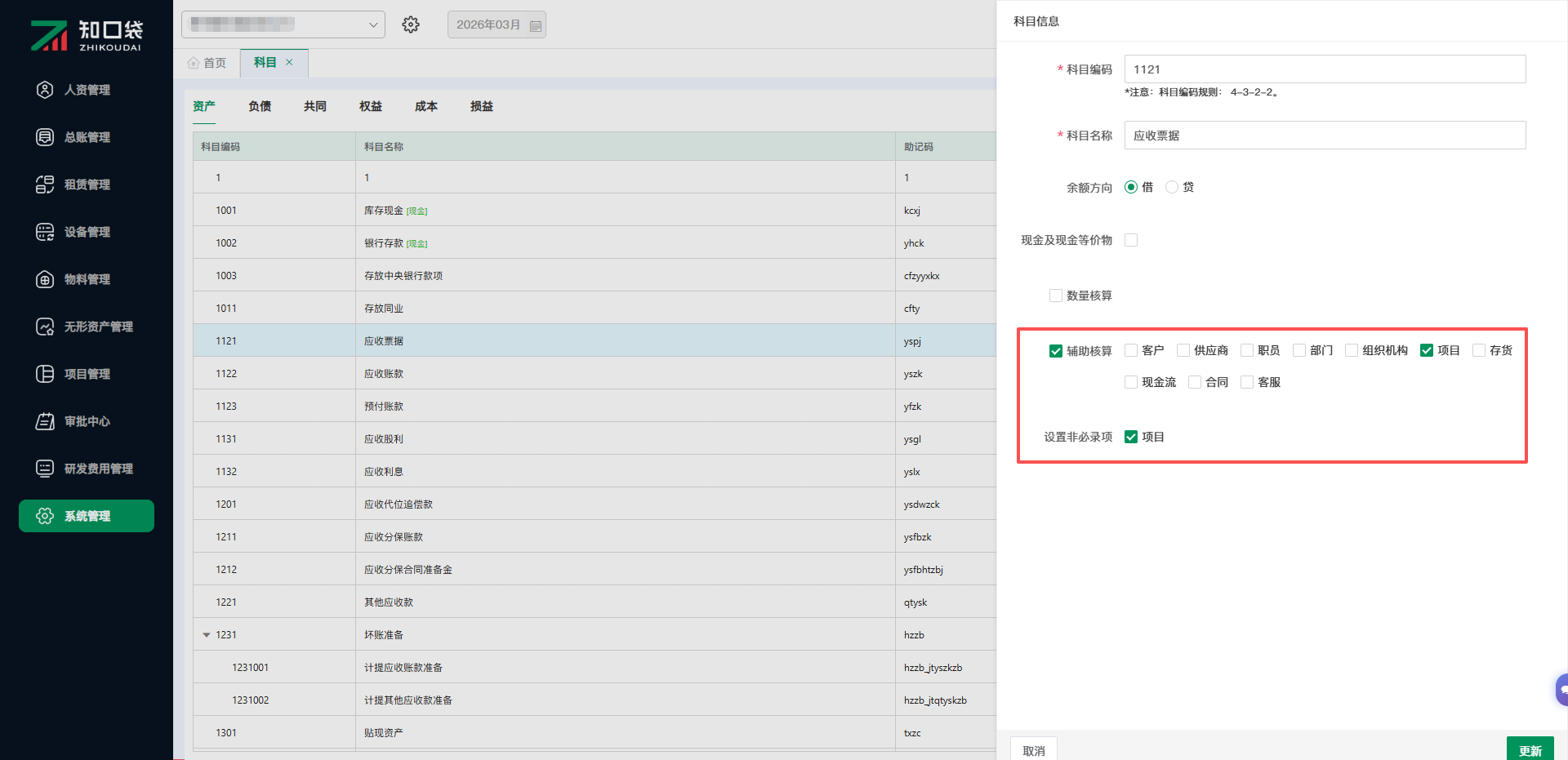Open the 租赁管理 sidebar icon

pos(45,184)
